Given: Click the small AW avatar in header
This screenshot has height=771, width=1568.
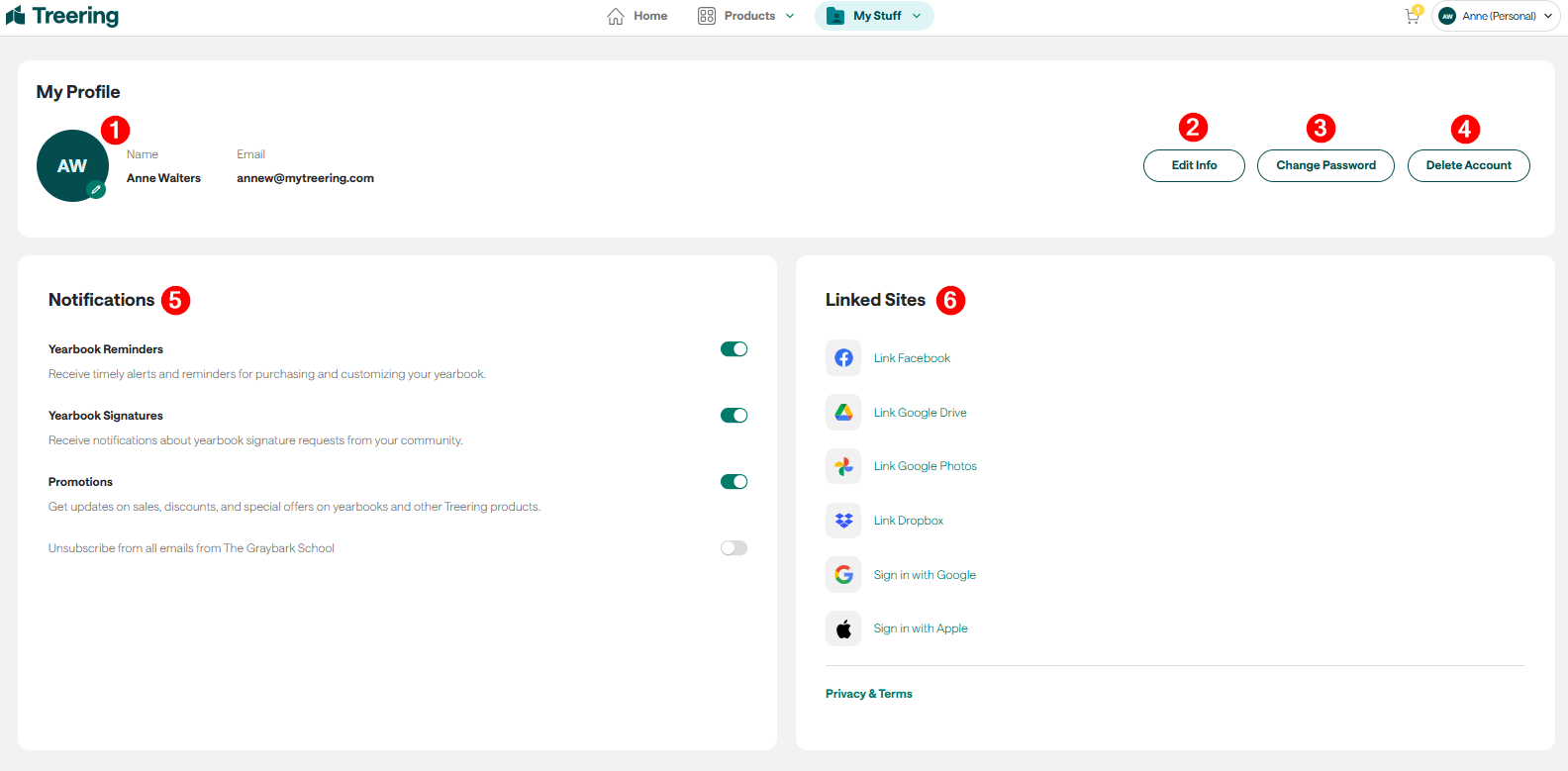Looking at the screenshot, I should pos(1447,16).
